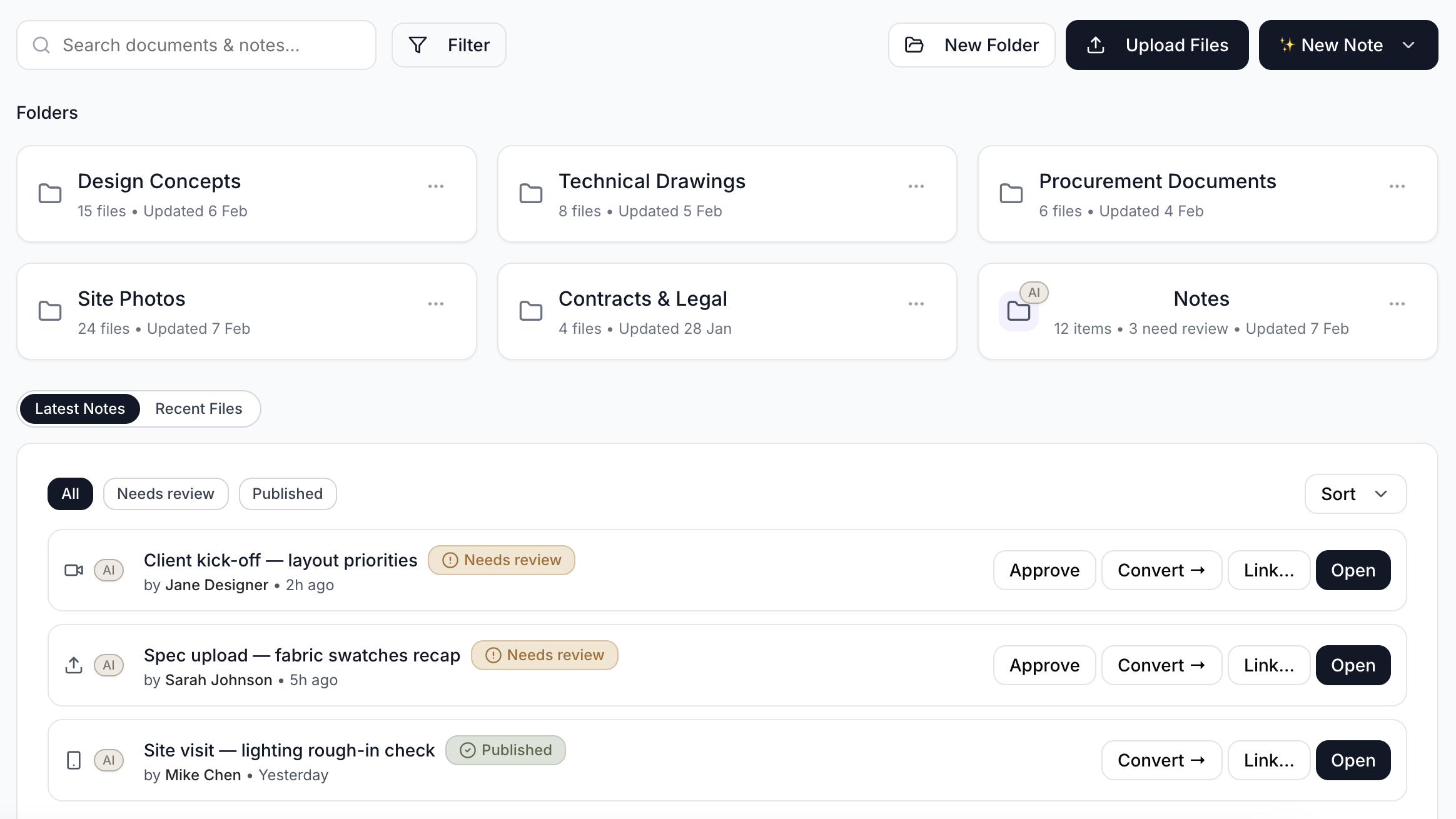This screenshot has width=1456, height=819.
Task: Click the sparkle icon on New Note button
Action: [x=1287, y=44]
